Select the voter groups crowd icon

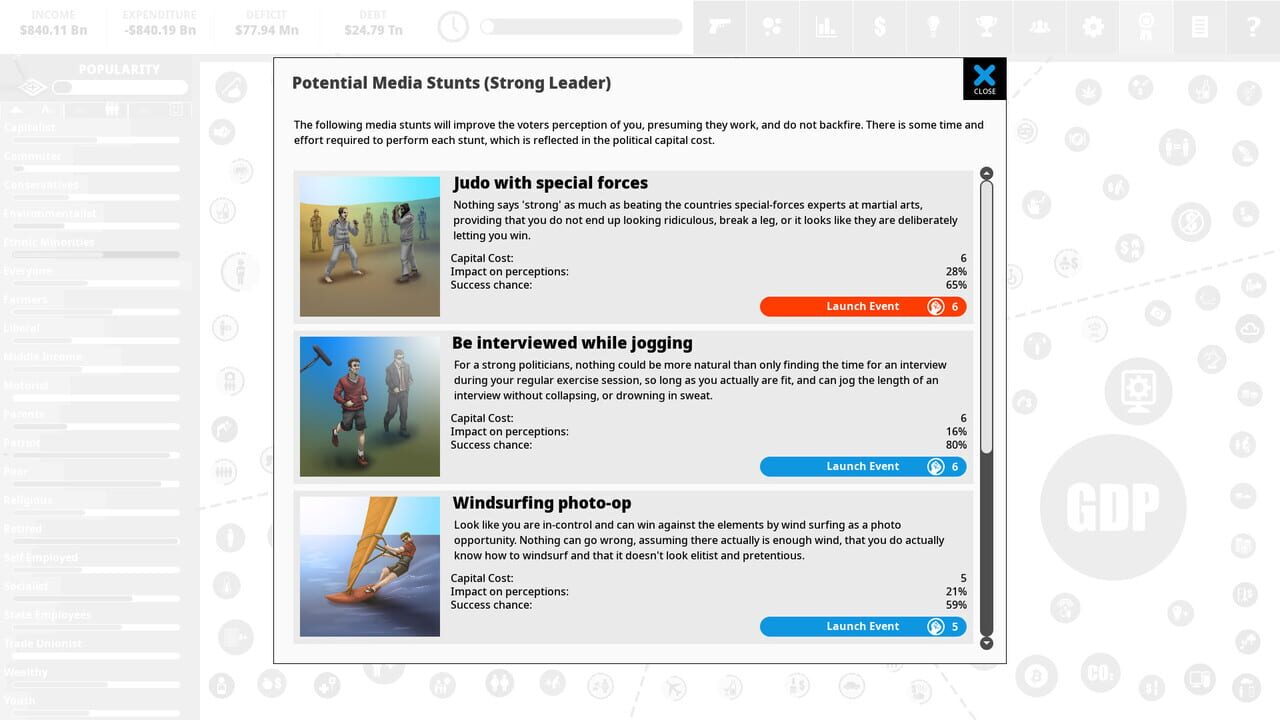tap(1040, 27)
